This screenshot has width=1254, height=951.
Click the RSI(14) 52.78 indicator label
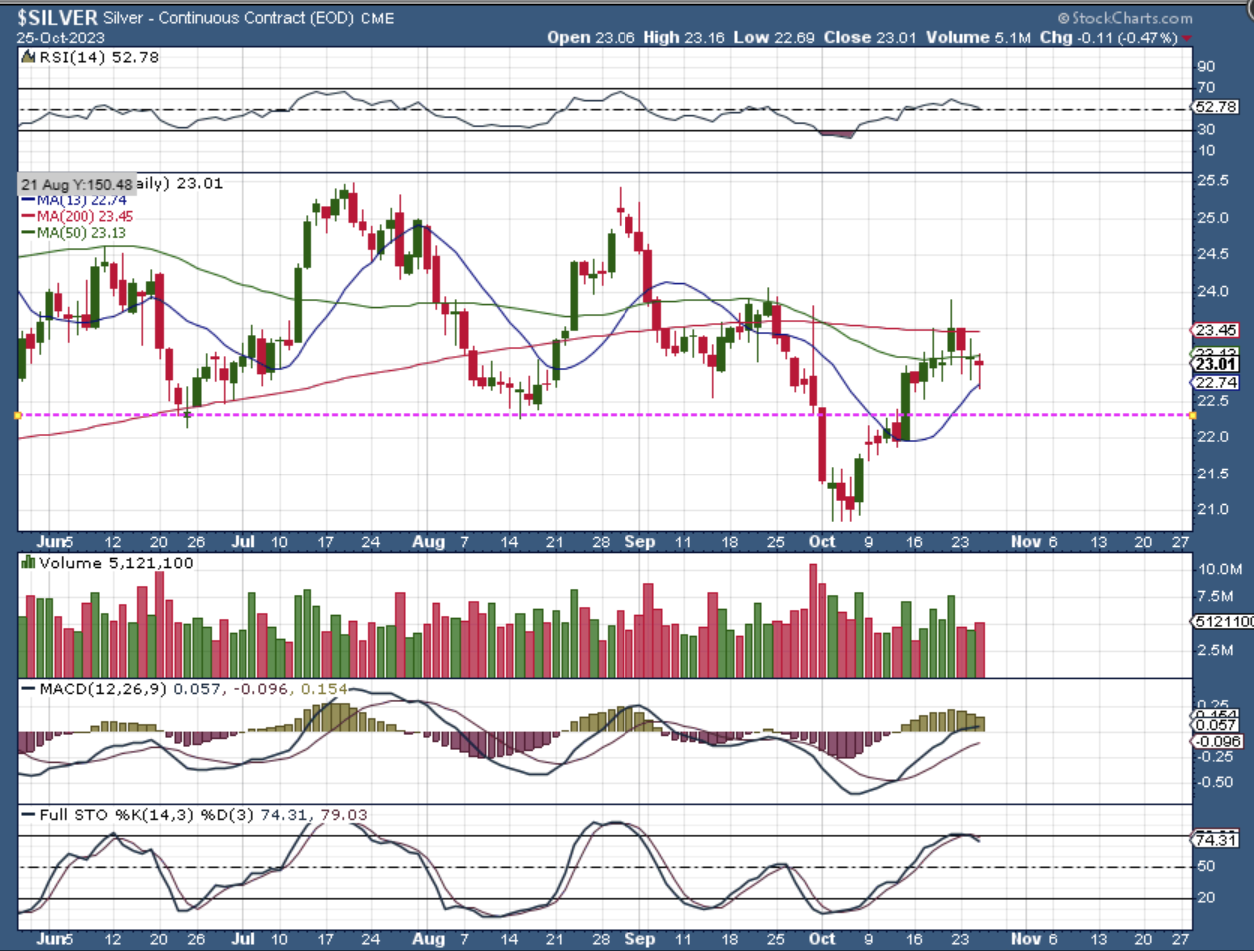tap(97, 57)
